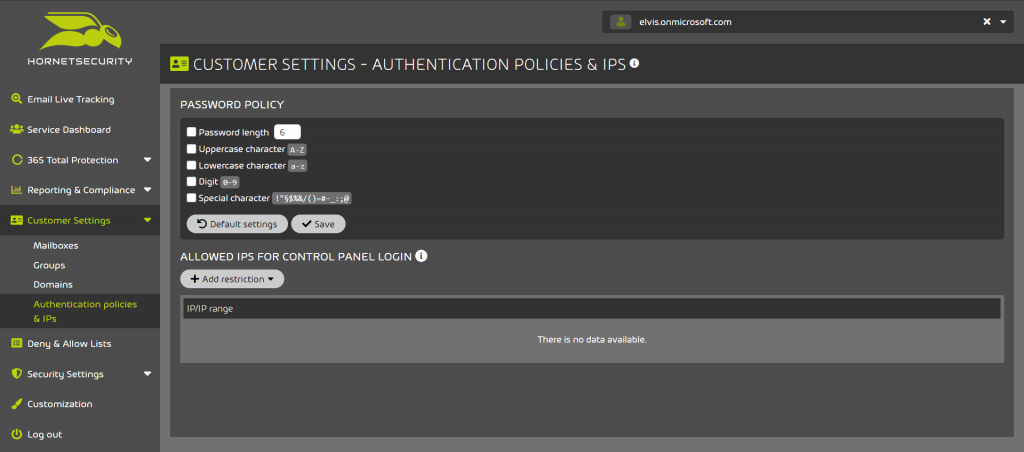Screen dimensions: 1024x452
Task: Click the Default settings button
Action: click(x=237, y=224)
